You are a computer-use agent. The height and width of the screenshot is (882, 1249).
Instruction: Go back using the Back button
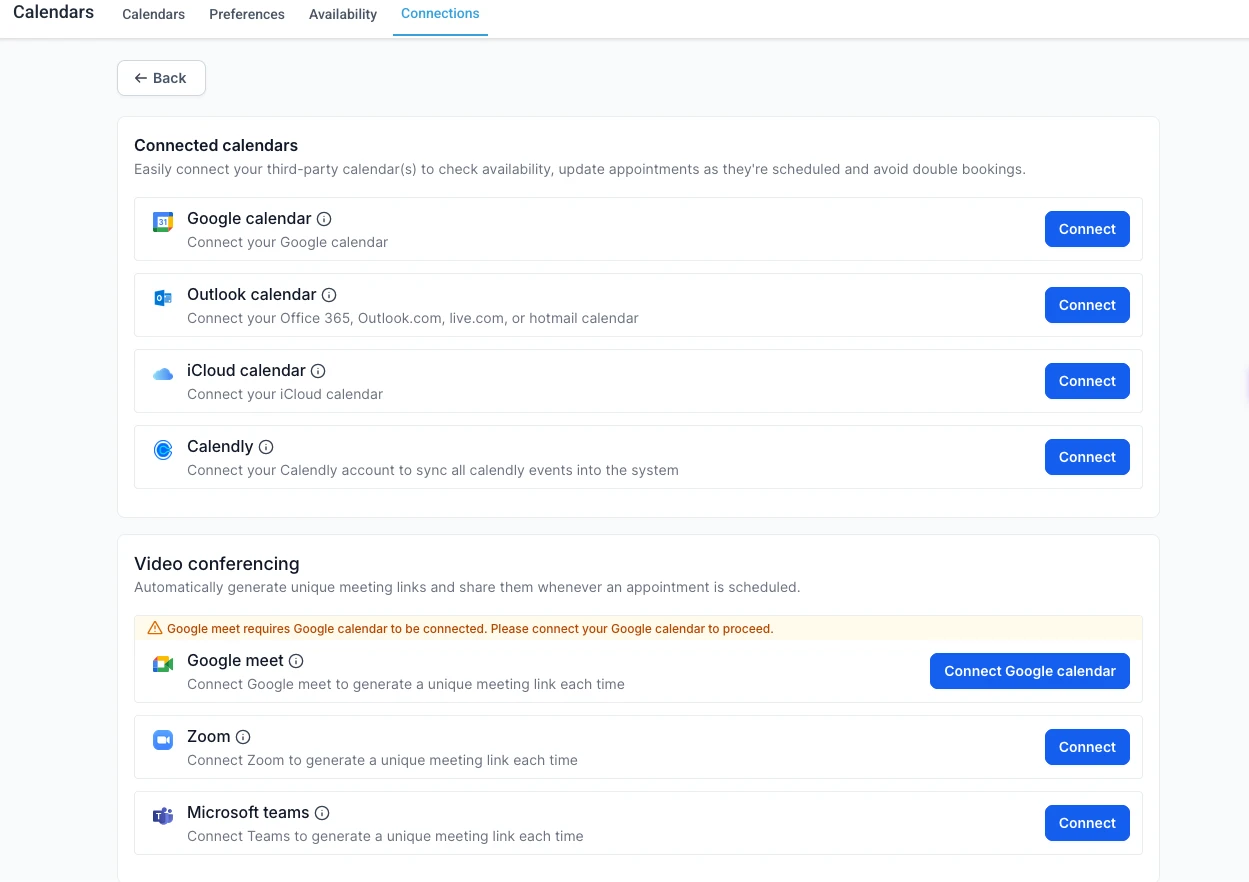tap(161, 78)
